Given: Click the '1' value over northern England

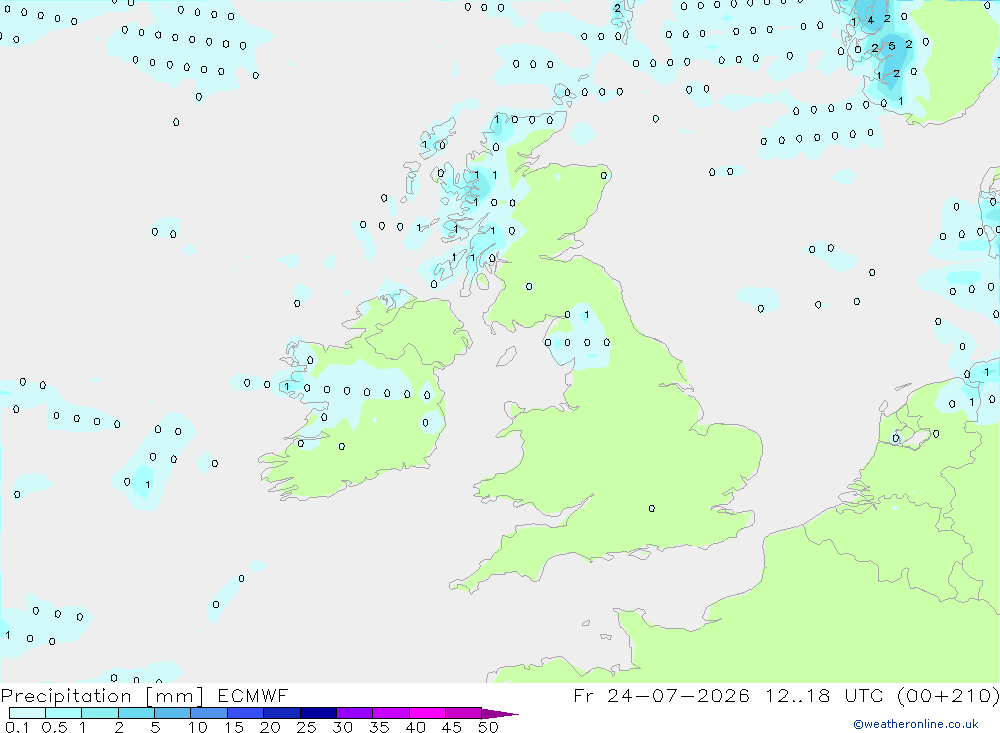Looking at the screenshot, I should pyautogui.click(x=587, y=315).
